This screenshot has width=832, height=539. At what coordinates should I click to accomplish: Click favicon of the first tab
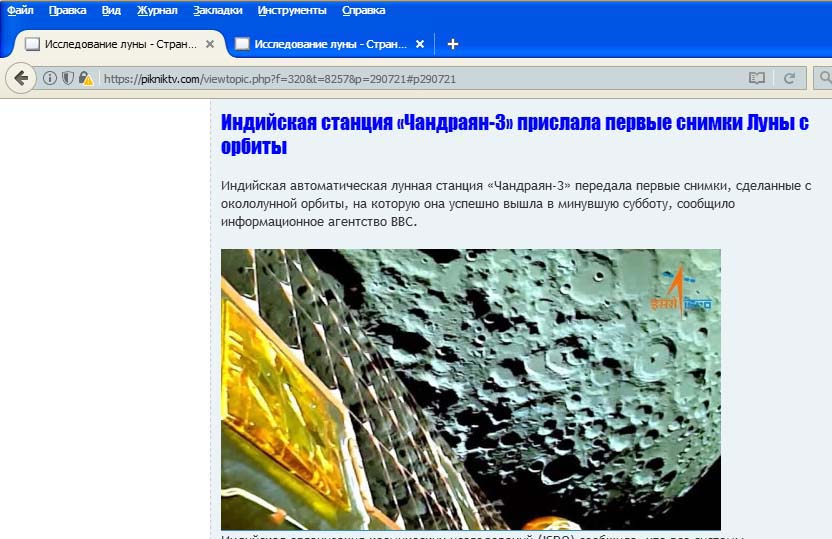32,44
